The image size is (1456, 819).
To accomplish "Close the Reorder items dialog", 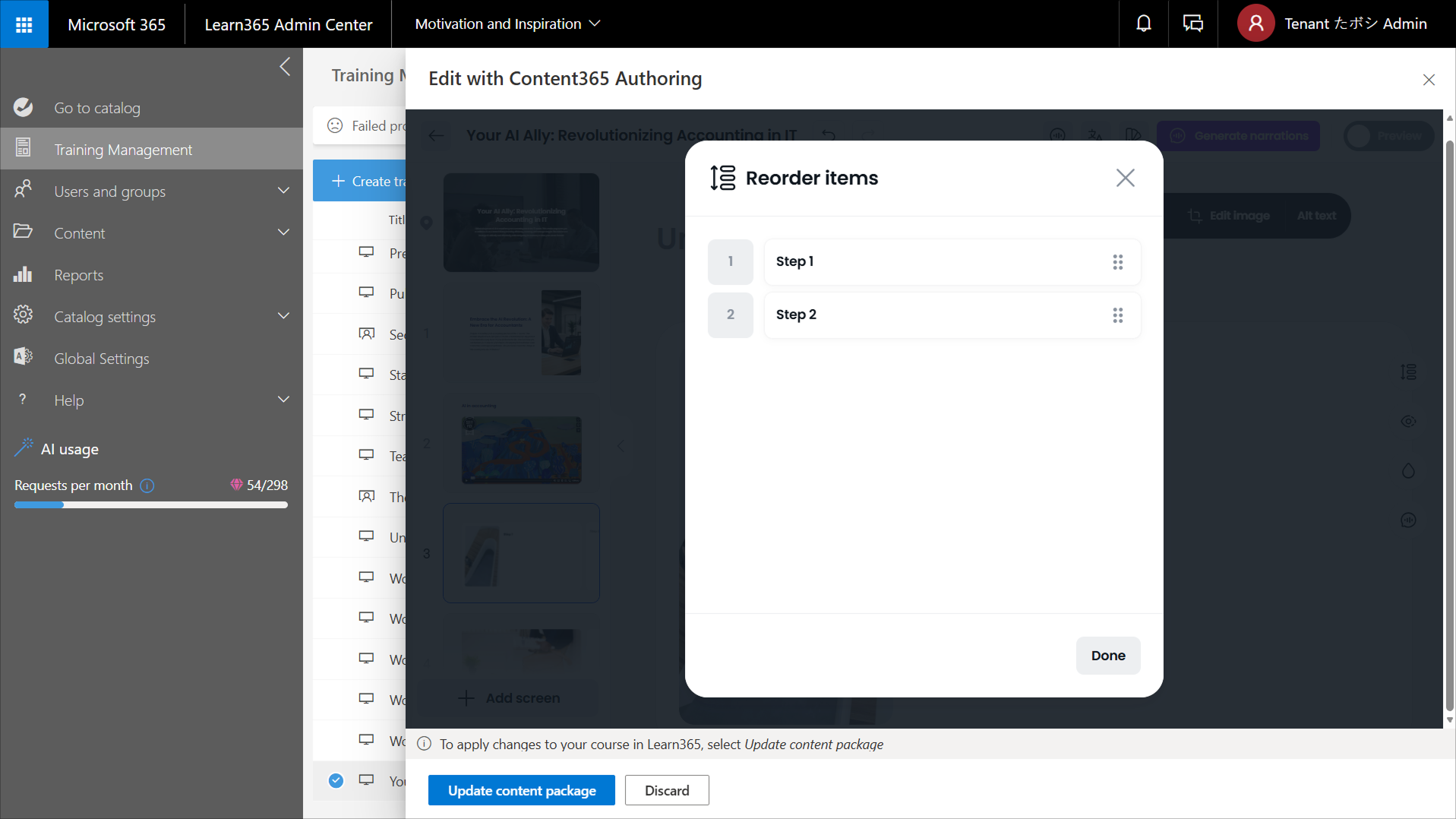I will [x=1125, y=178].
